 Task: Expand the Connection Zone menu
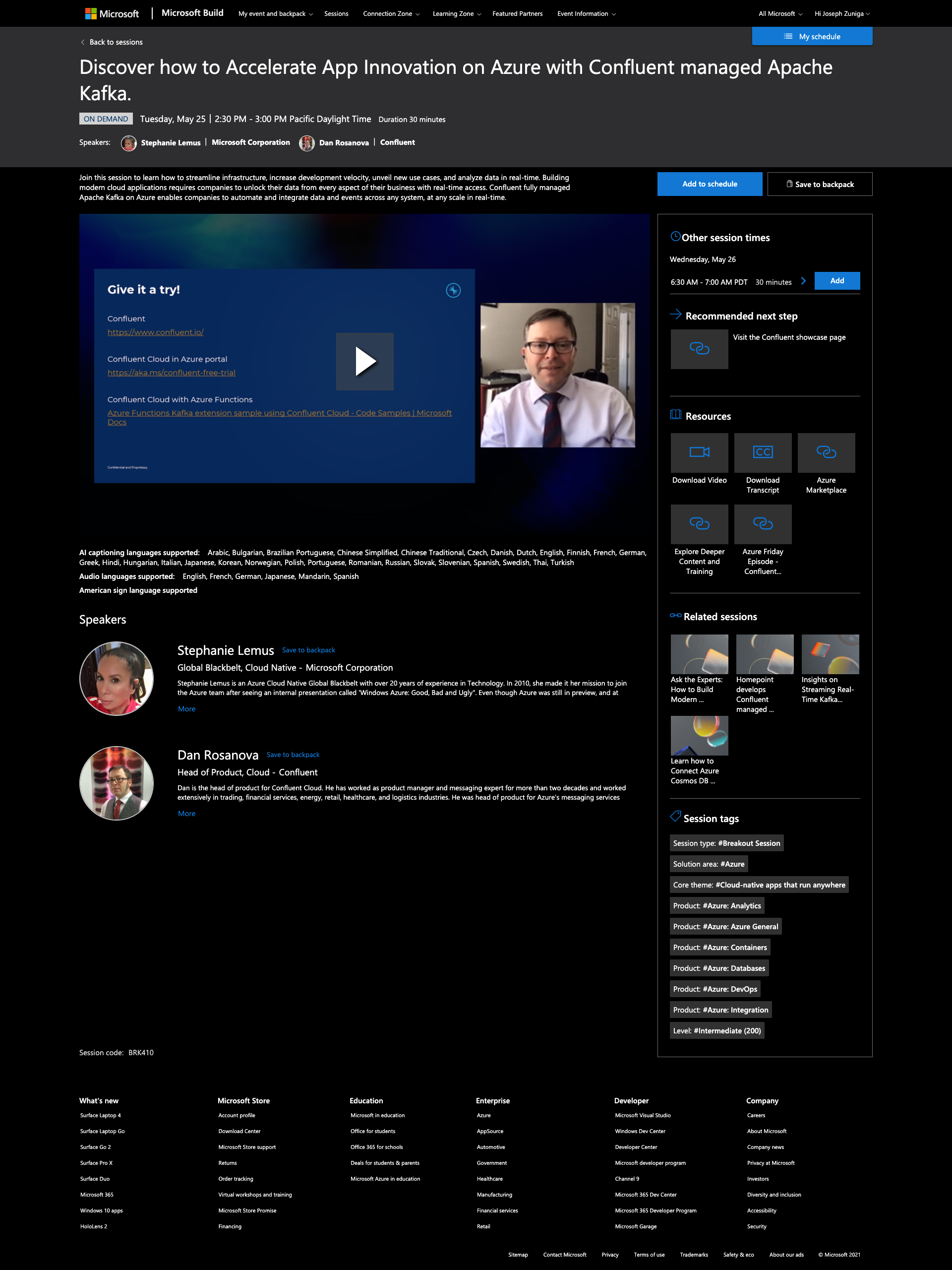(391, 14)
